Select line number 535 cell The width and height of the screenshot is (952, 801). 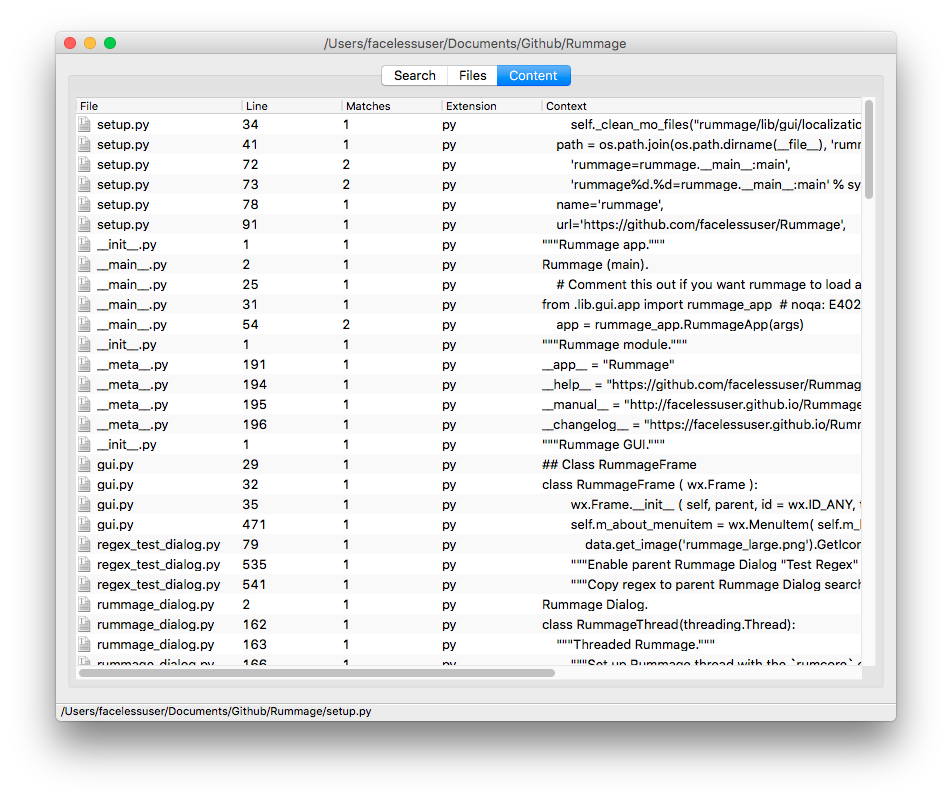pyautogui.click(x=254, y=565)
